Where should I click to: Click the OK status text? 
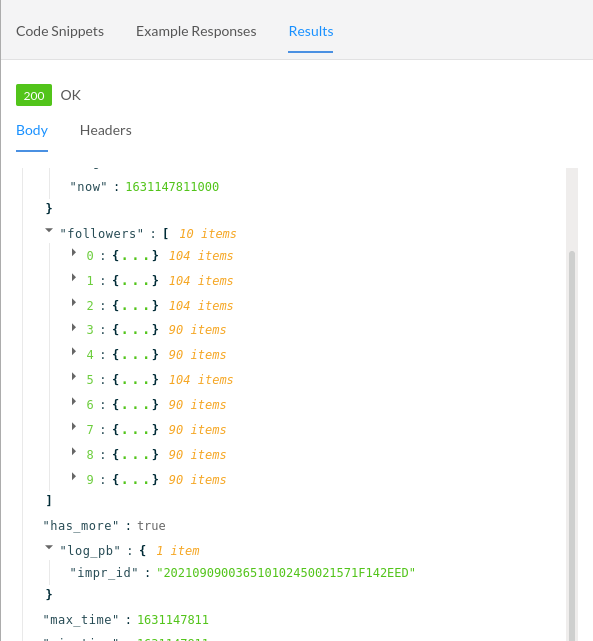[71, 95]
